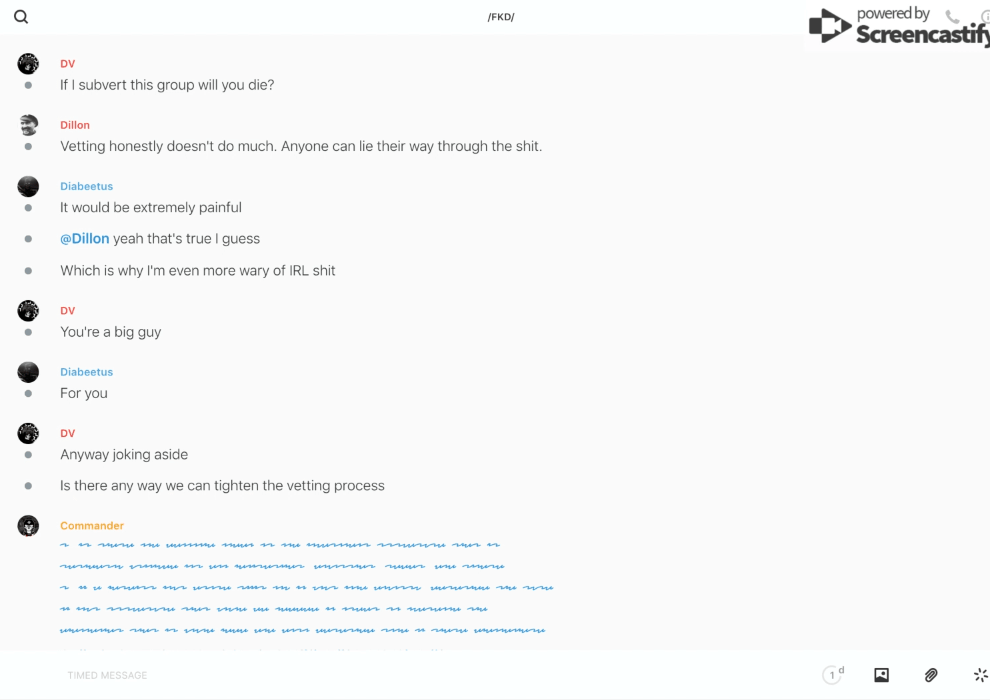Open Commander's avatar picture
990x700 pixels.
pos(28,526)
